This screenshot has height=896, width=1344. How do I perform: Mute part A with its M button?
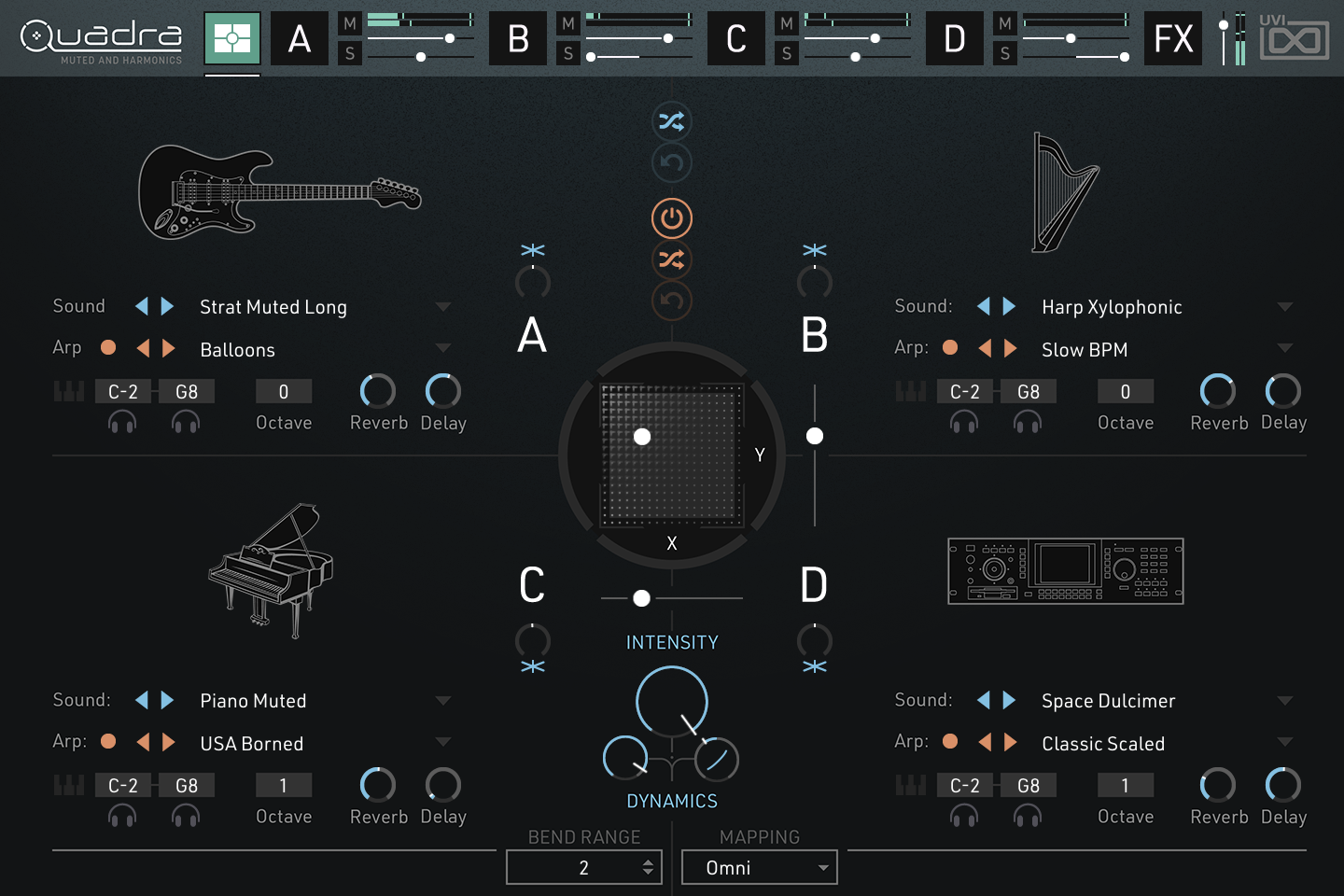pos(349,23)
